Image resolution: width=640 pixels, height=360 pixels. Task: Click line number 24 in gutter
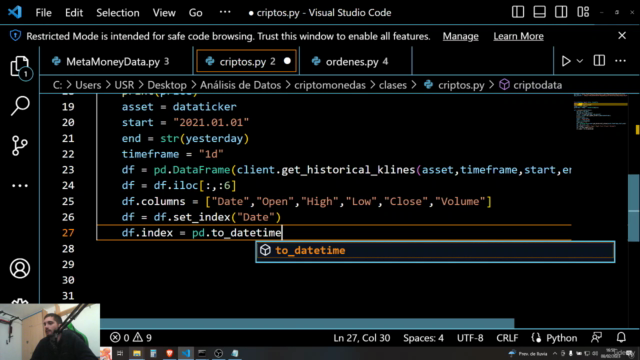pos(68,186)
